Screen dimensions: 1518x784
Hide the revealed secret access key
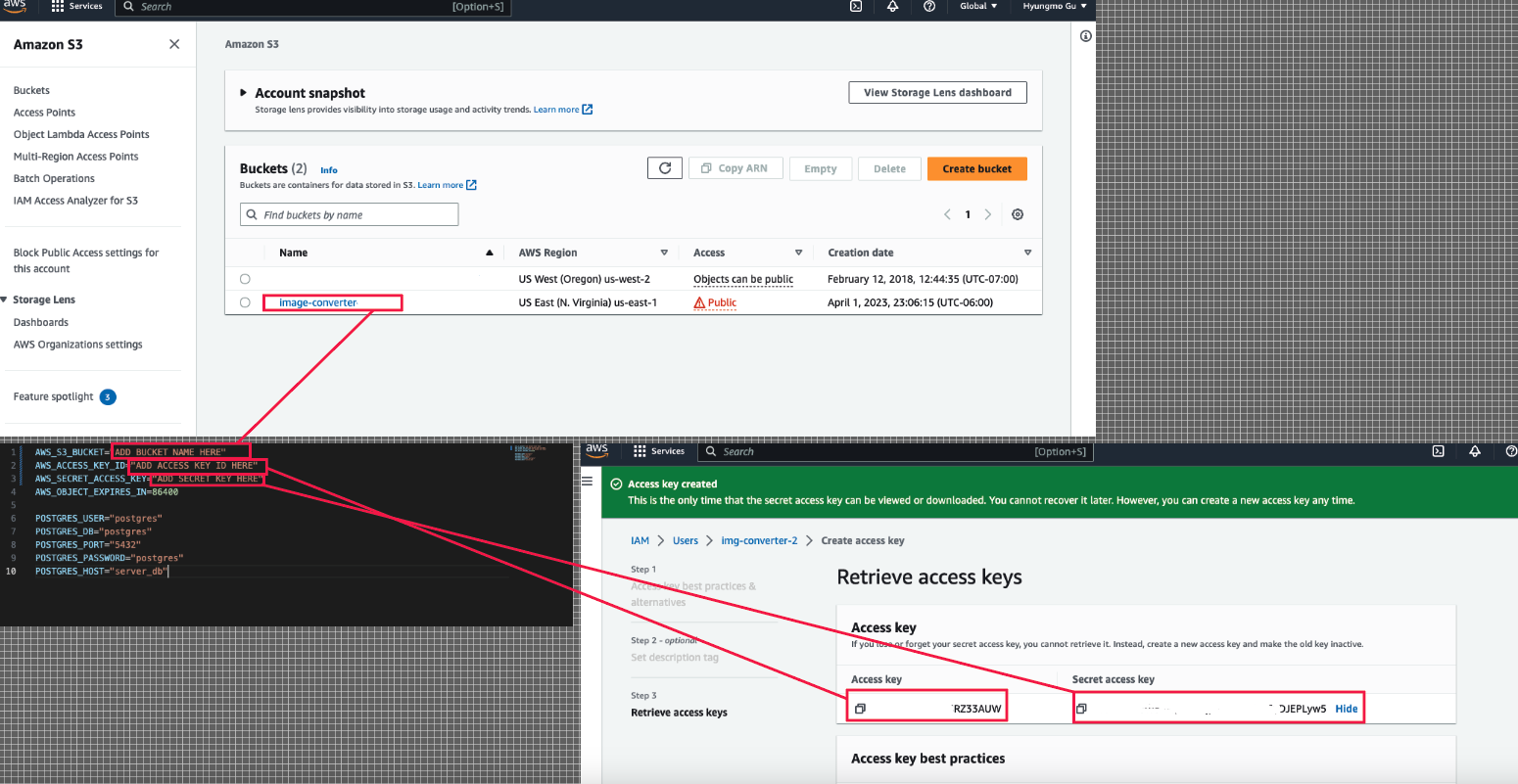(1347, 707)
